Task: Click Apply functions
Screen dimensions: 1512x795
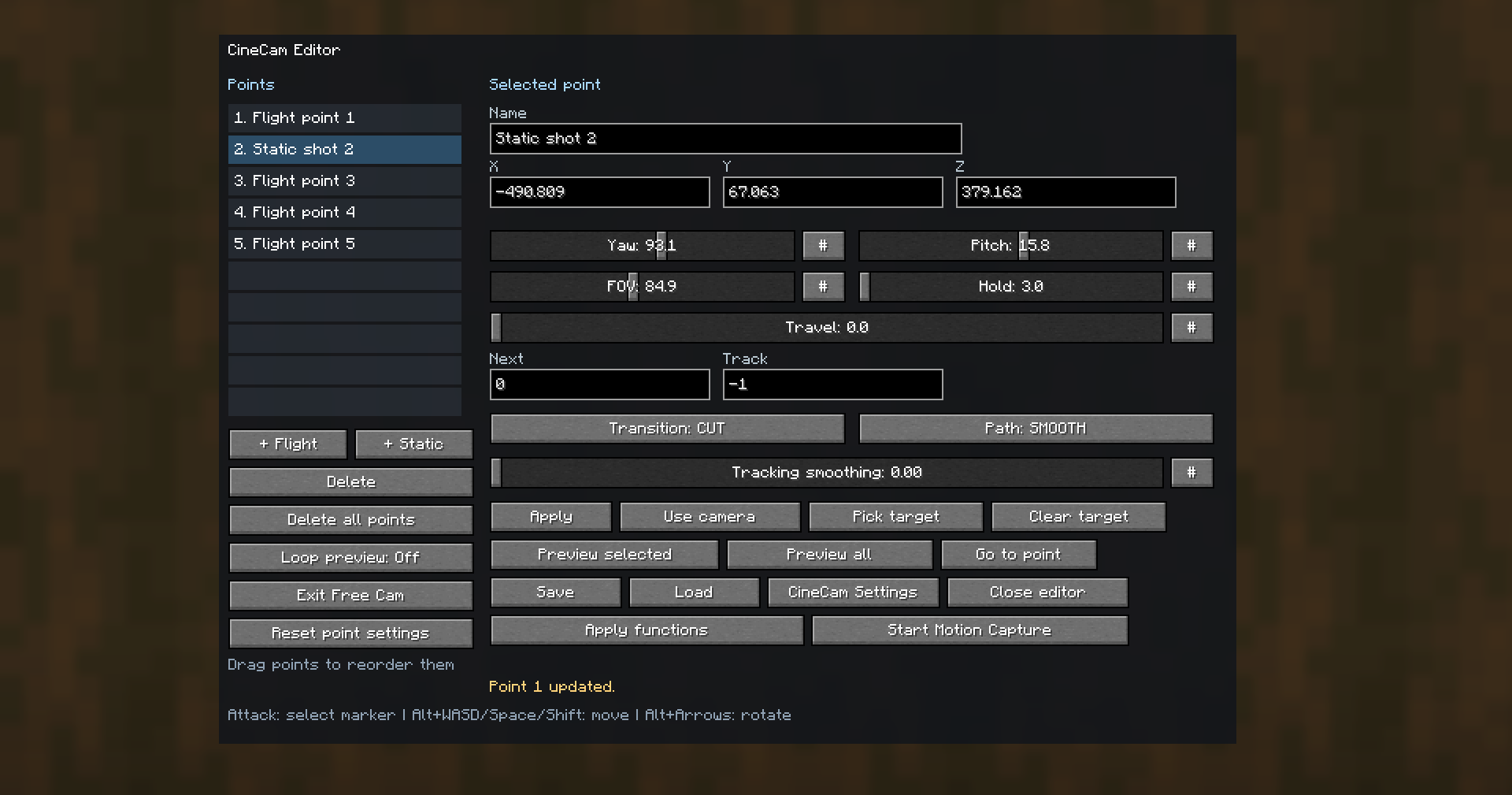Action: click(x=647, y=630)
